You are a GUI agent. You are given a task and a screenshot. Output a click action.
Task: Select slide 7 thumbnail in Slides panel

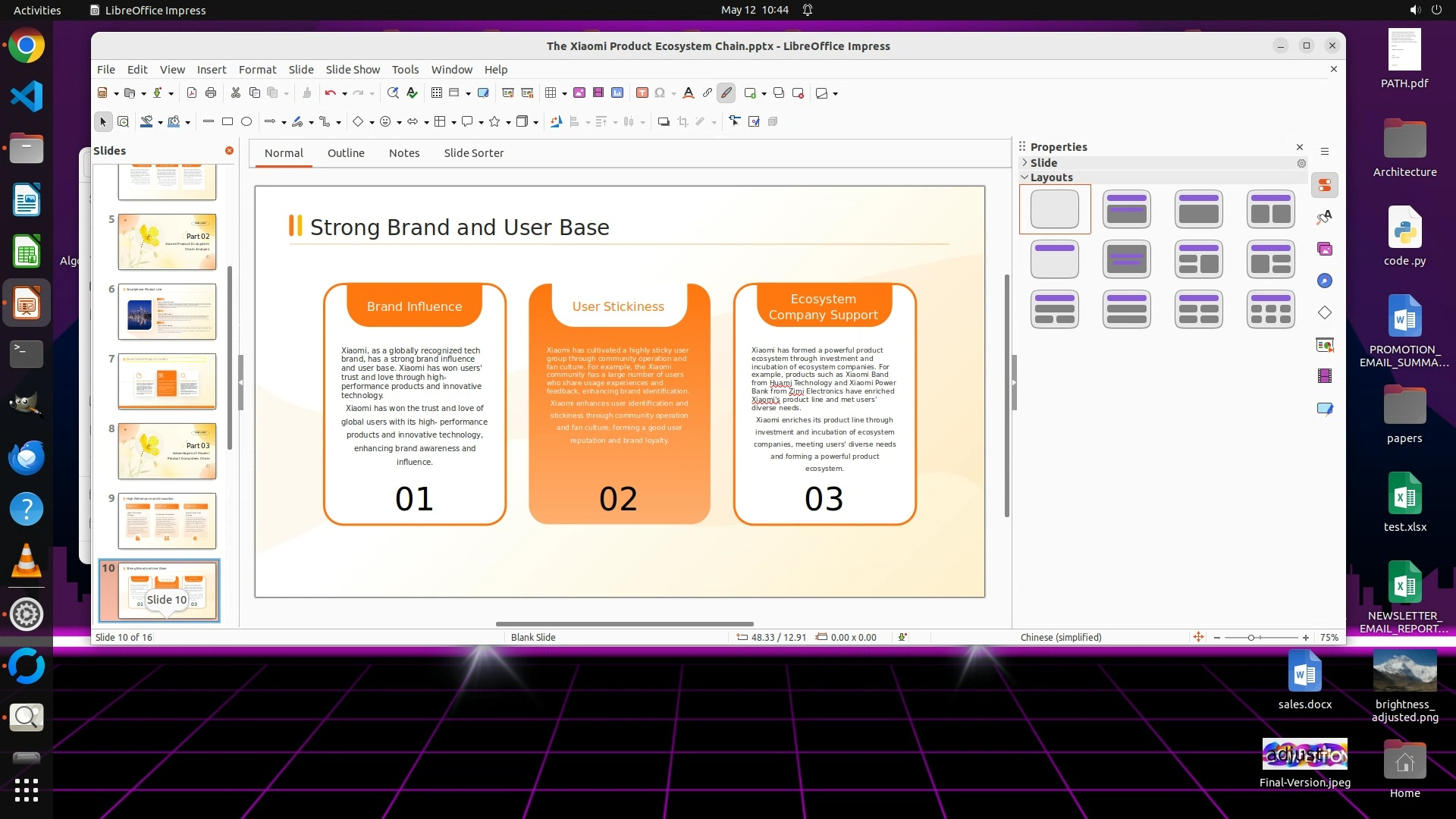point(167,381)
